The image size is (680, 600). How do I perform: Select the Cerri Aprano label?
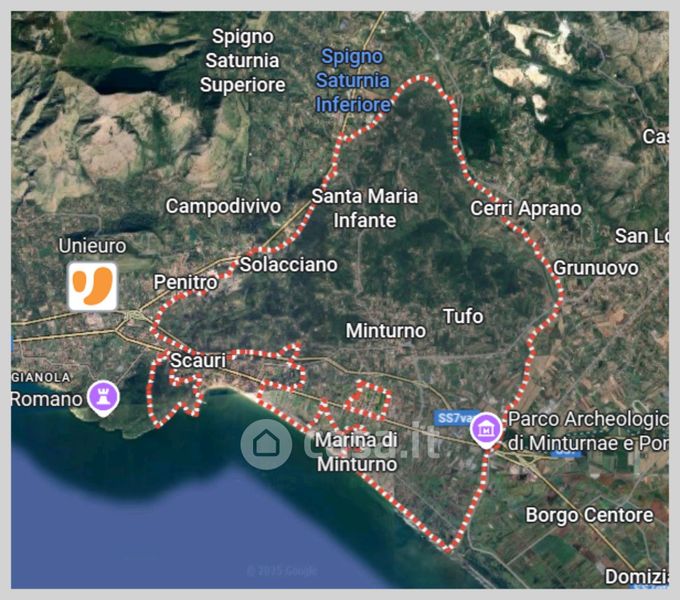pos(526,209)
